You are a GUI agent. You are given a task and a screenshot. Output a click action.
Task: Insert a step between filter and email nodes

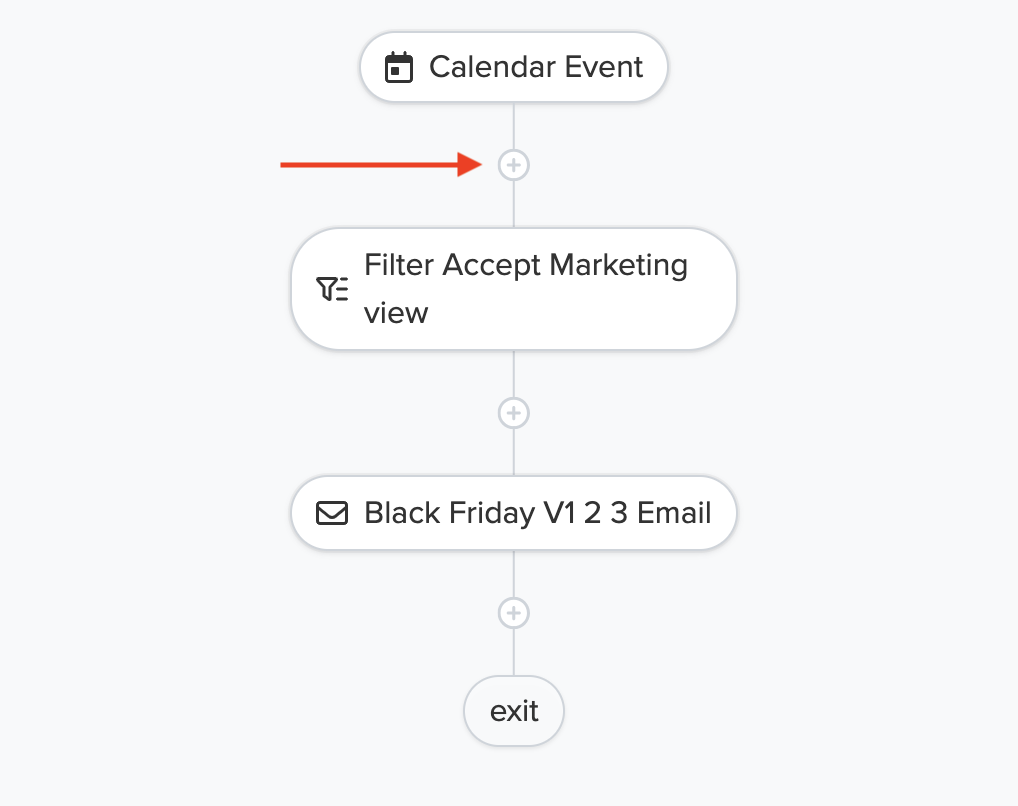coord(514,413)
